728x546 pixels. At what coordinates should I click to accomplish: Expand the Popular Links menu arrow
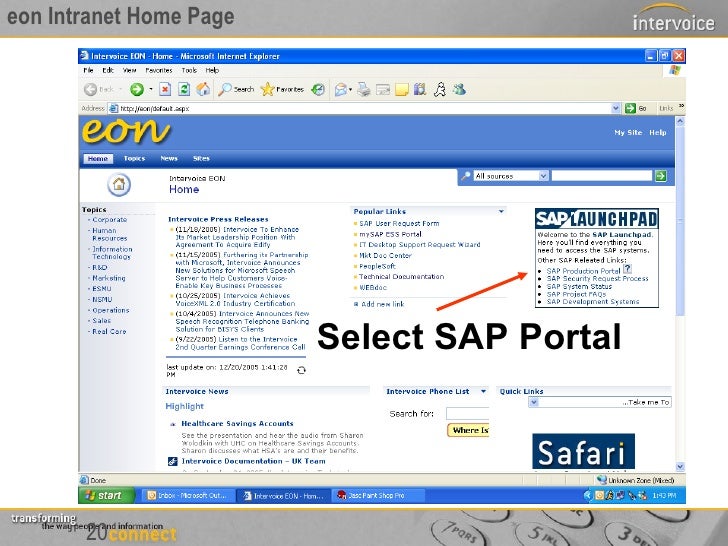tap(501, 212)
